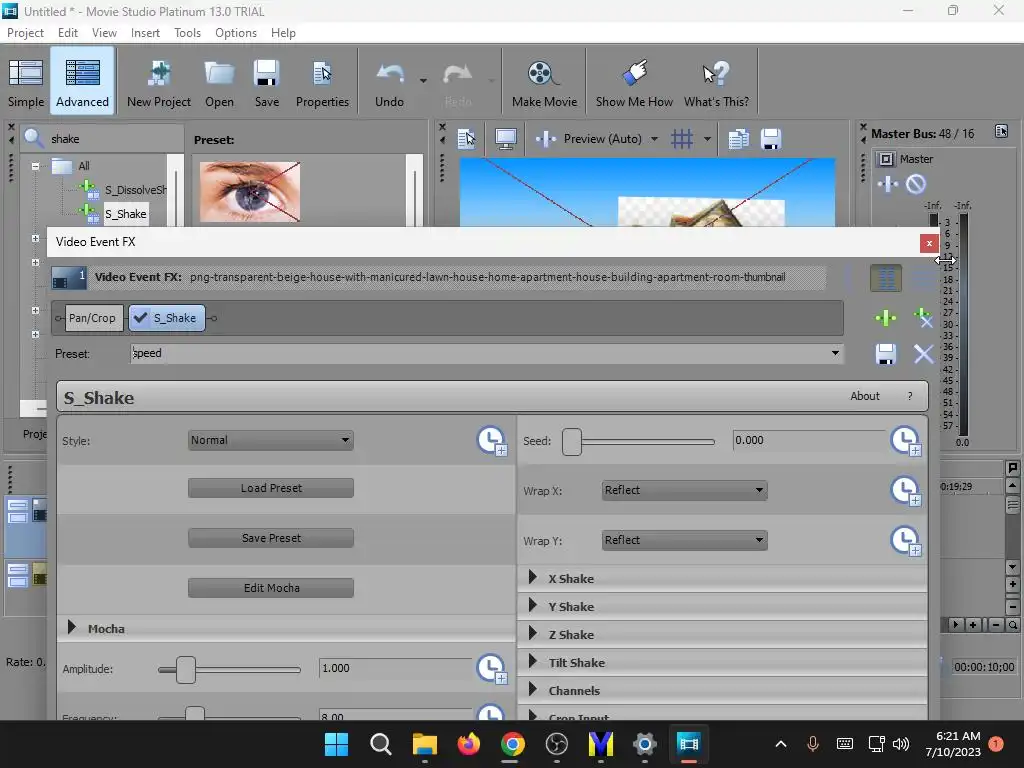Click Master Bus insert FX icon
This screenshot has width=1024, height=768.
(x=888, y=184)
